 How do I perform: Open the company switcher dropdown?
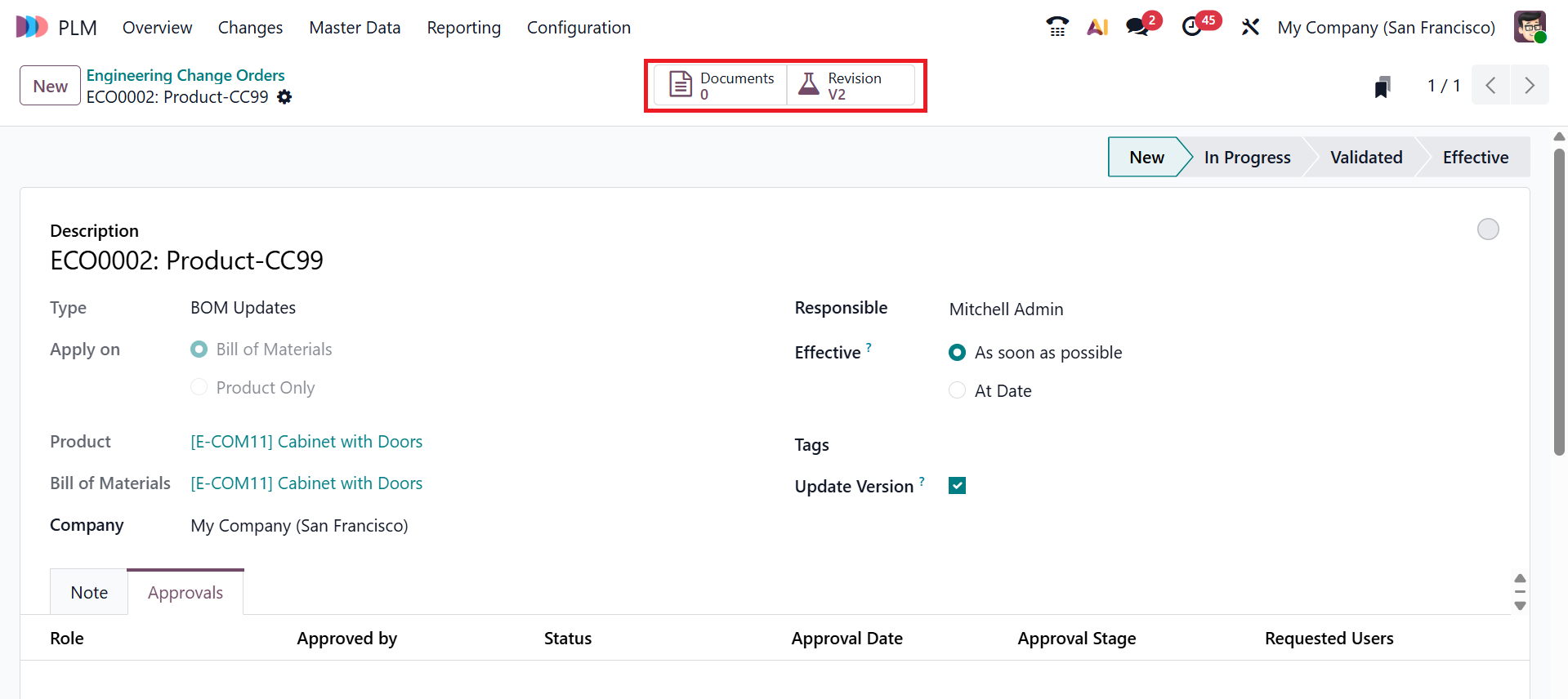(x=1386, y=28)
